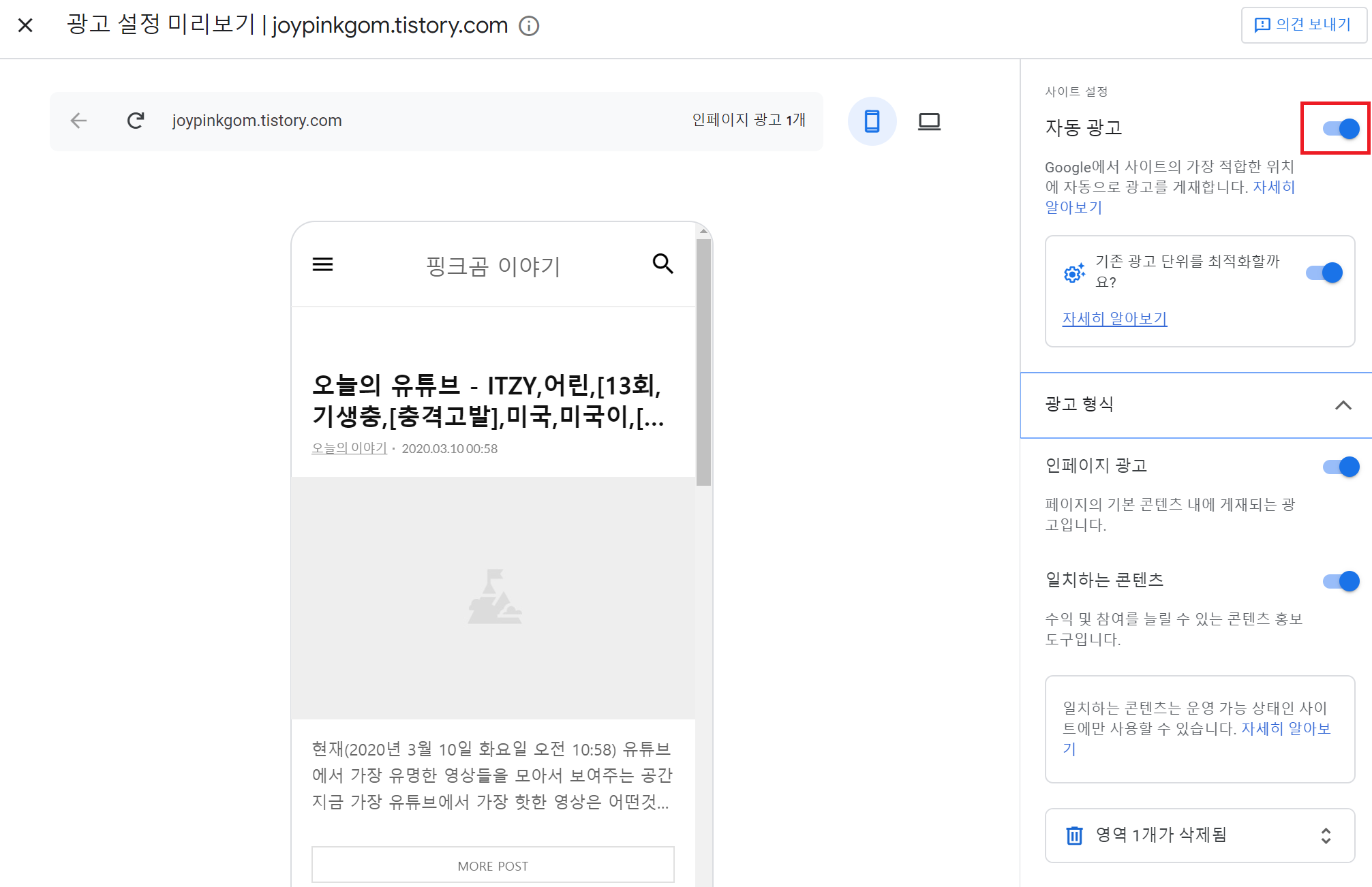The image size is (1372, 887).
Task: Open hamburger menu in blog preview
Action: pyautogui.click(x=322, y=264)
